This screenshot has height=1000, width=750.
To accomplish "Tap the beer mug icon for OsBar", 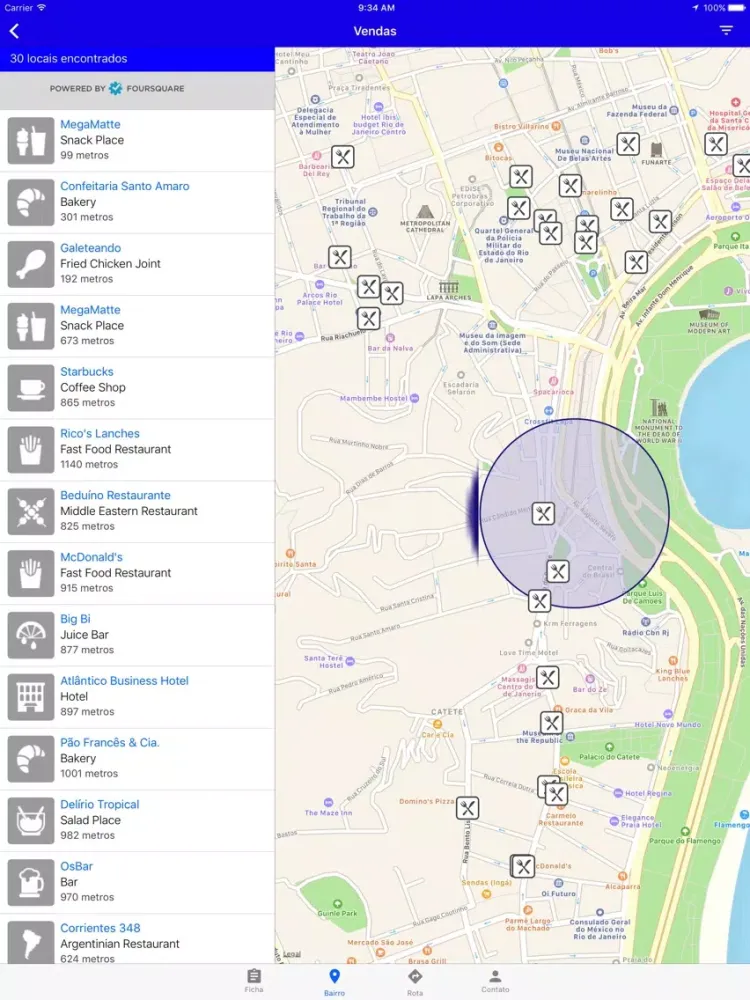I will point(31,883).
